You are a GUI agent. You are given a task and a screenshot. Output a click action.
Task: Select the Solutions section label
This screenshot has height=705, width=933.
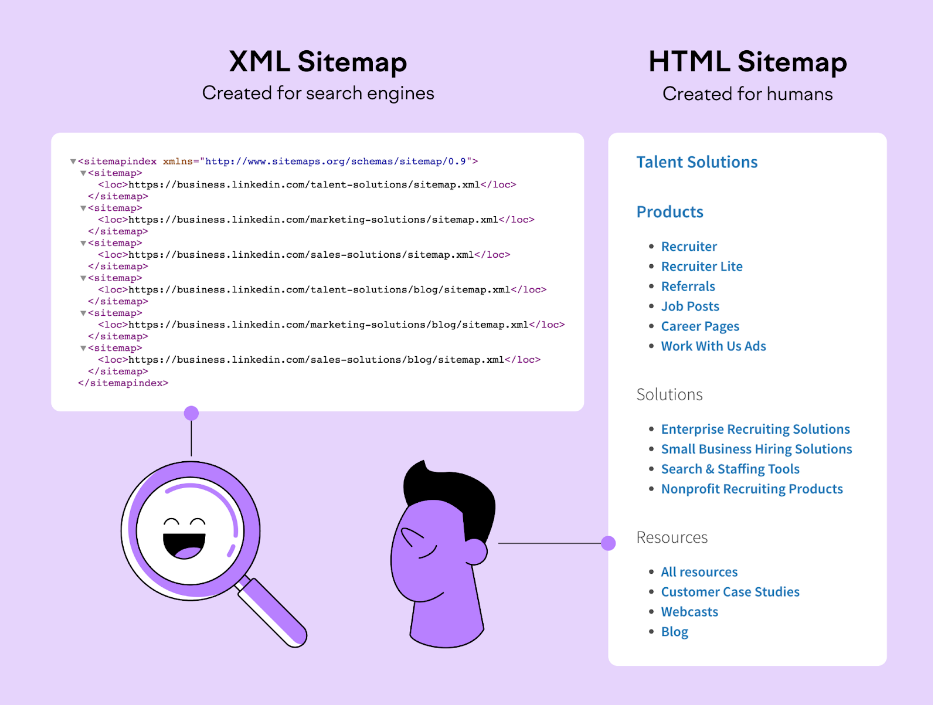tap(670, 394)
